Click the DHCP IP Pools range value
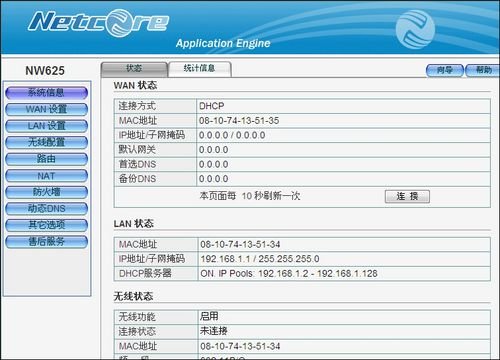The width and height of the screenshot is (500, 360). [289, 274]
